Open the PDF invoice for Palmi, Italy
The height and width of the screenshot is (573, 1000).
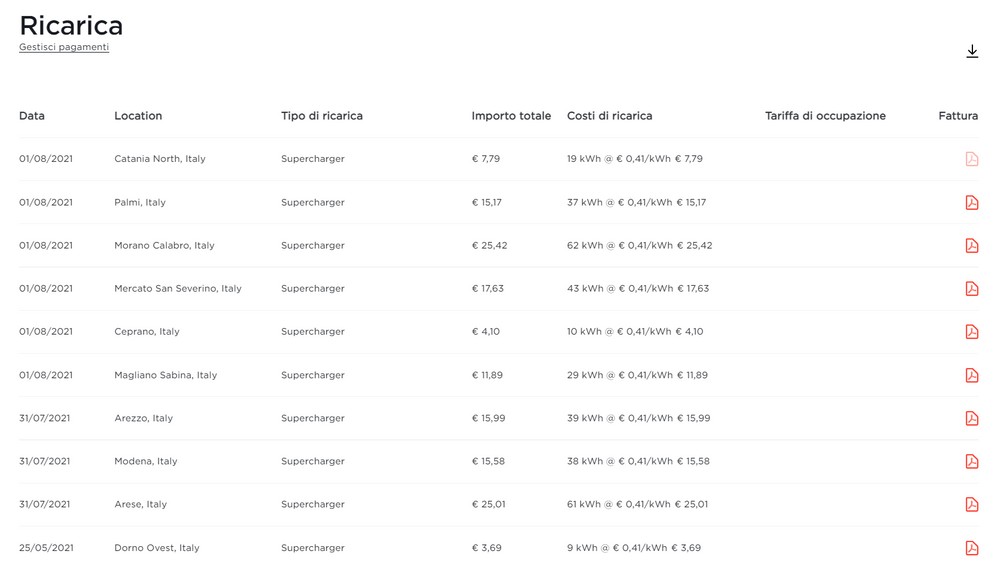971,202
